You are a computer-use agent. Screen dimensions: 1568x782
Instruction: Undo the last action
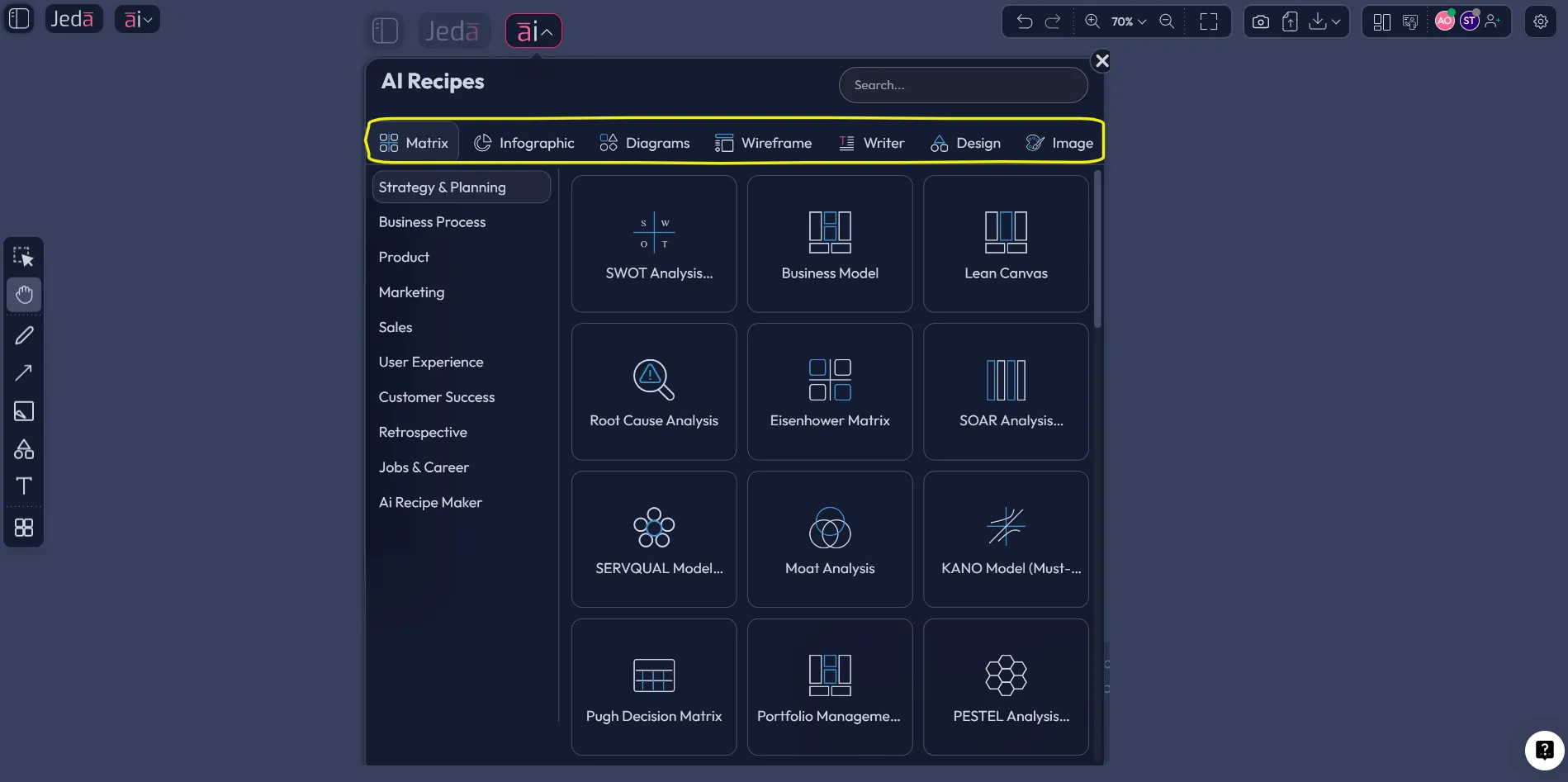[x=1025, y=22]
